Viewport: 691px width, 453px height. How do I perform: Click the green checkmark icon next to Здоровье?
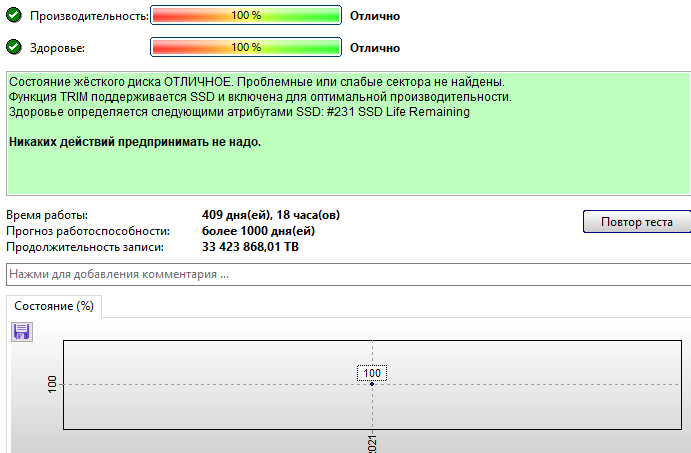14,47
